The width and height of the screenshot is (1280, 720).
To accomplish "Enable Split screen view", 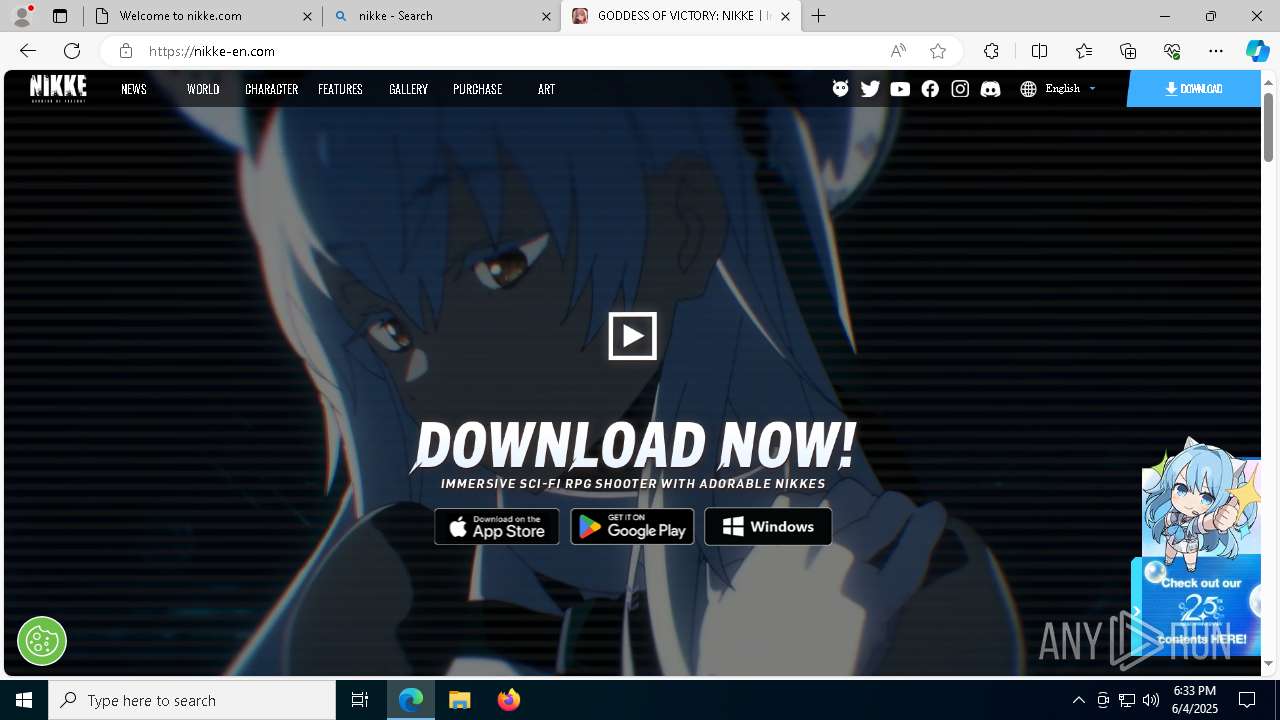I will (1039, 51).
